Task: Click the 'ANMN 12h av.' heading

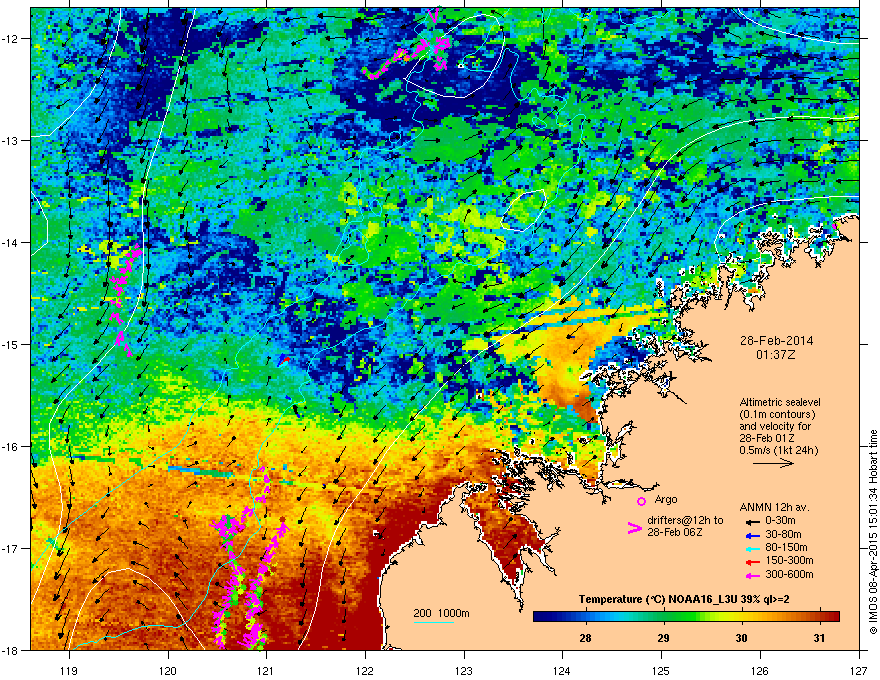Action: (774, 508)
